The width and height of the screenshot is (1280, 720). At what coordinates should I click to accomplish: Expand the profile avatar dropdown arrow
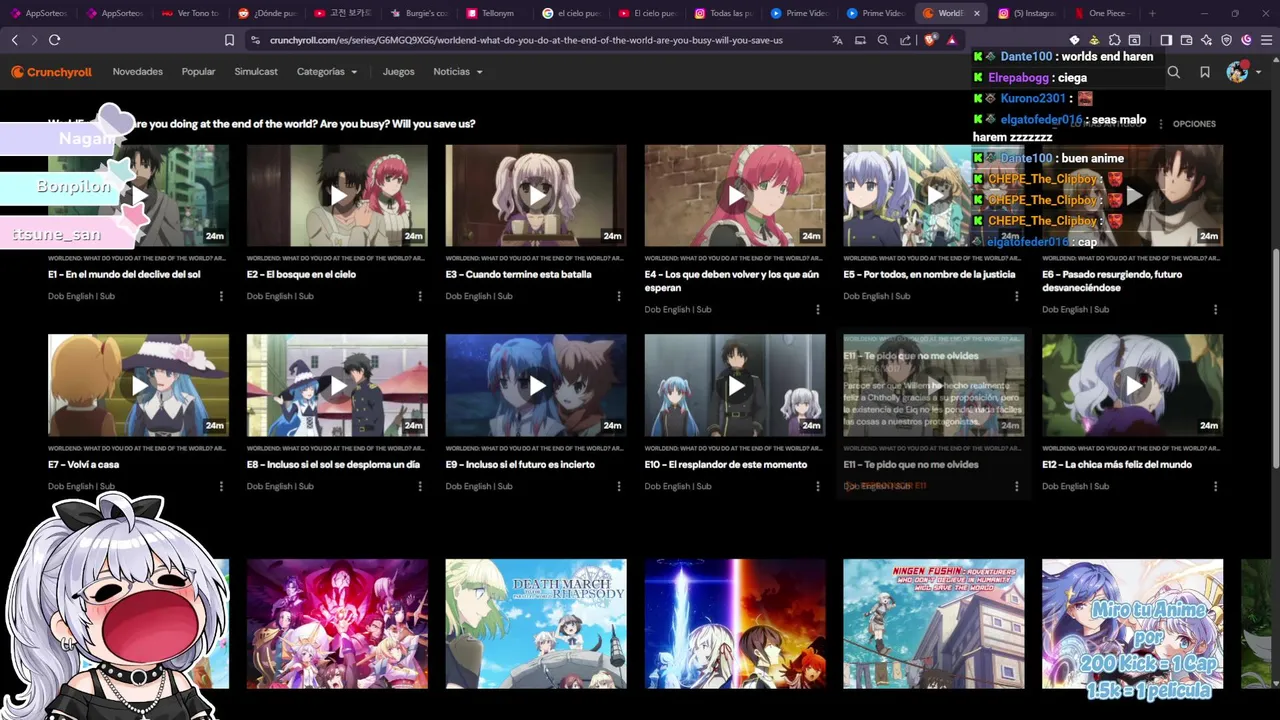coord(1258,72)
